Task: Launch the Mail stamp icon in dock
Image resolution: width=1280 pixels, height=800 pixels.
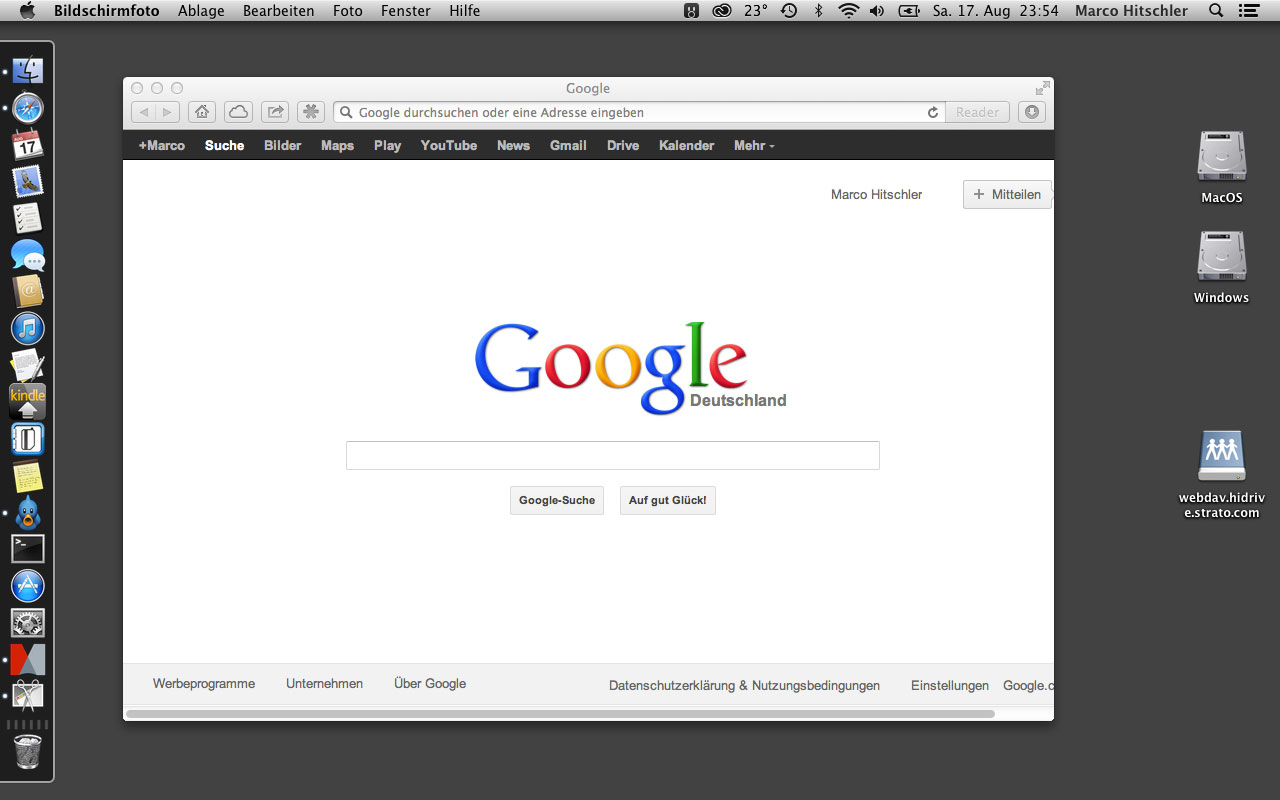Action: tap(28, 182)
